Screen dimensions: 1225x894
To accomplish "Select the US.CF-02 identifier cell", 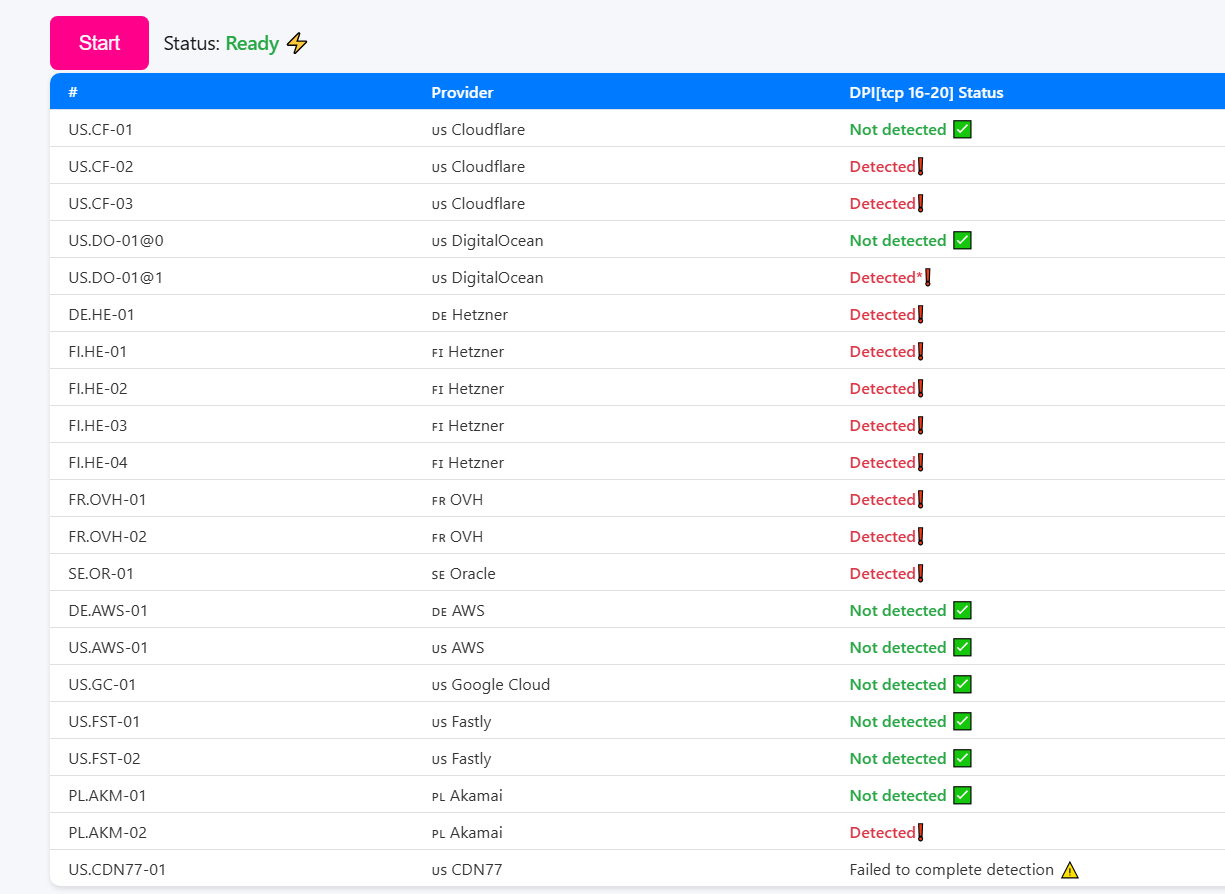I will [100, 166].
